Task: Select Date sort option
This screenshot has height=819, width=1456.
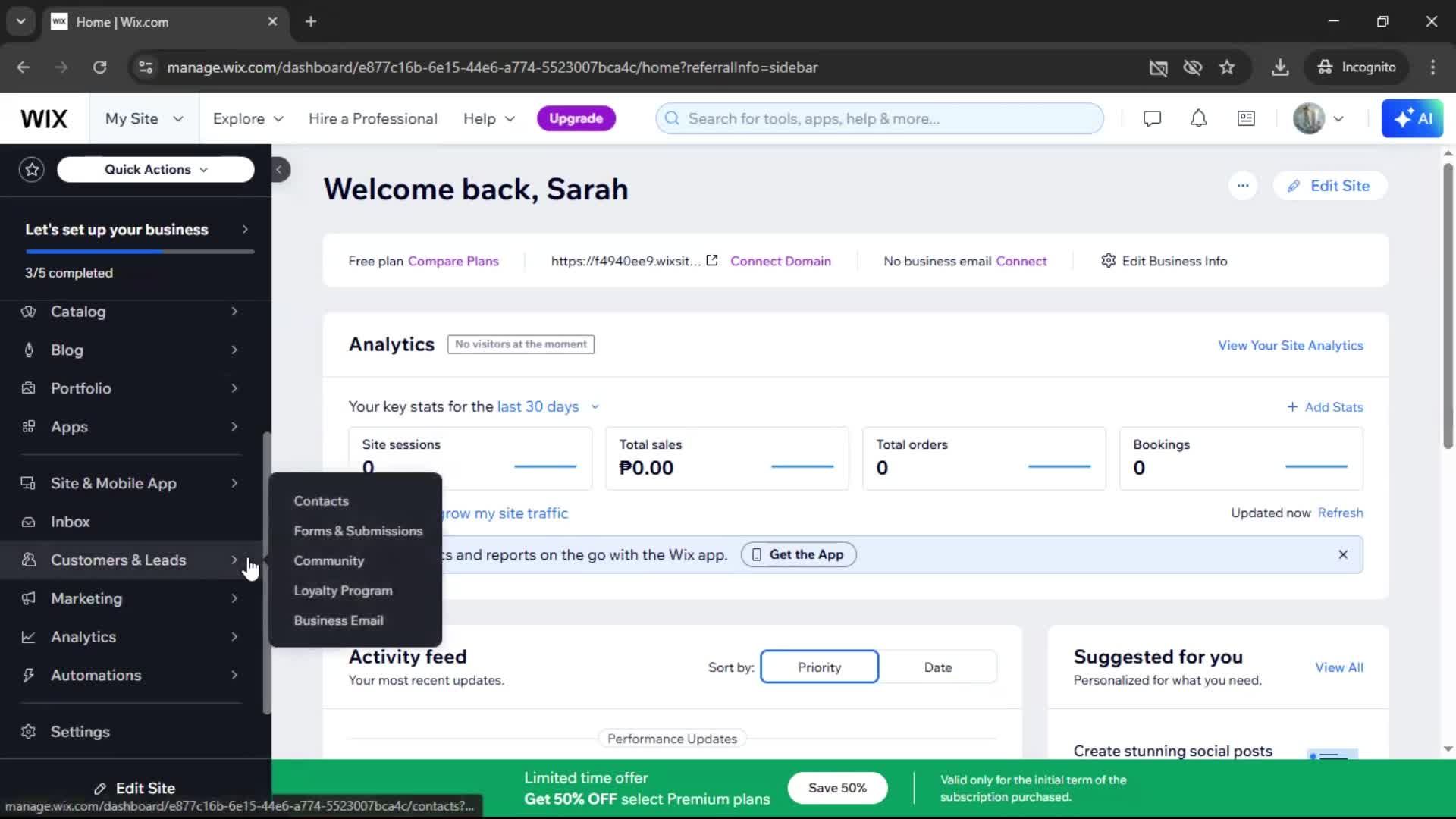Action: point(938,667)
